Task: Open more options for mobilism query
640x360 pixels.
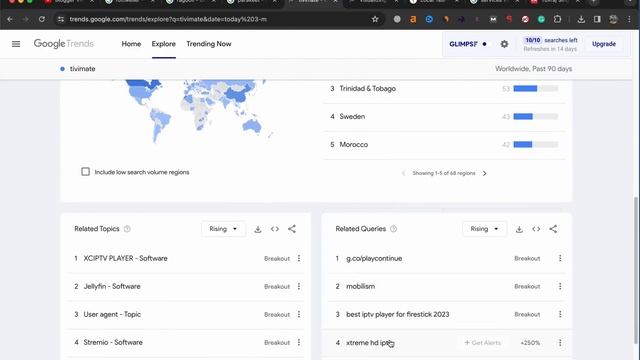Action: click(560, 287)
